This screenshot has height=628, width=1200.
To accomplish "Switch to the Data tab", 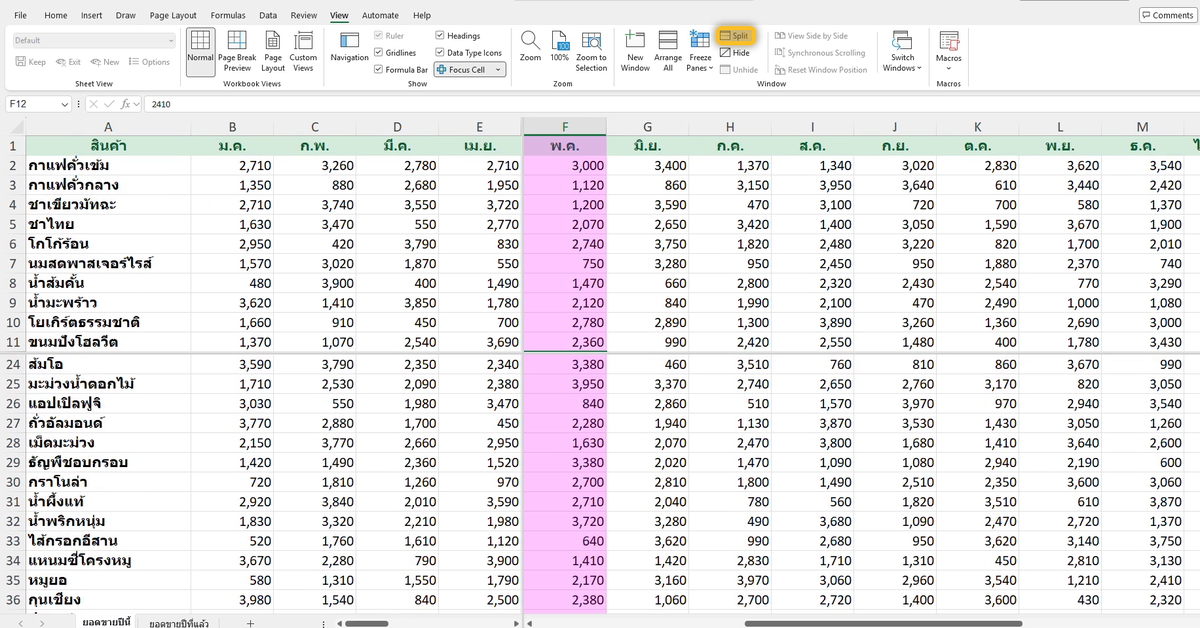I will click(x=268, y=15).
